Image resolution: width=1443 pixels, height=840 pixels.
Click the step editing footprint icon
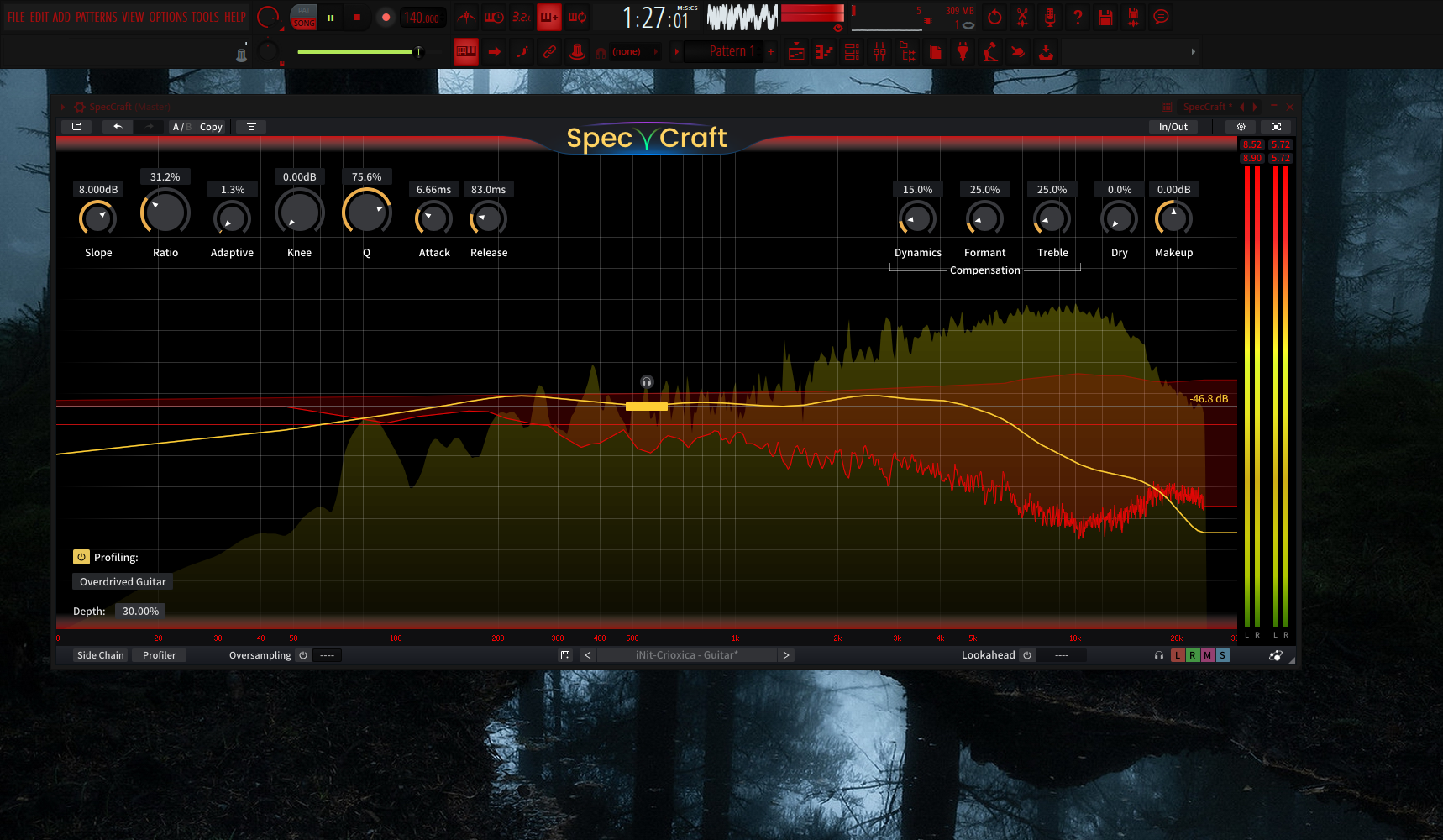[522, 52]
